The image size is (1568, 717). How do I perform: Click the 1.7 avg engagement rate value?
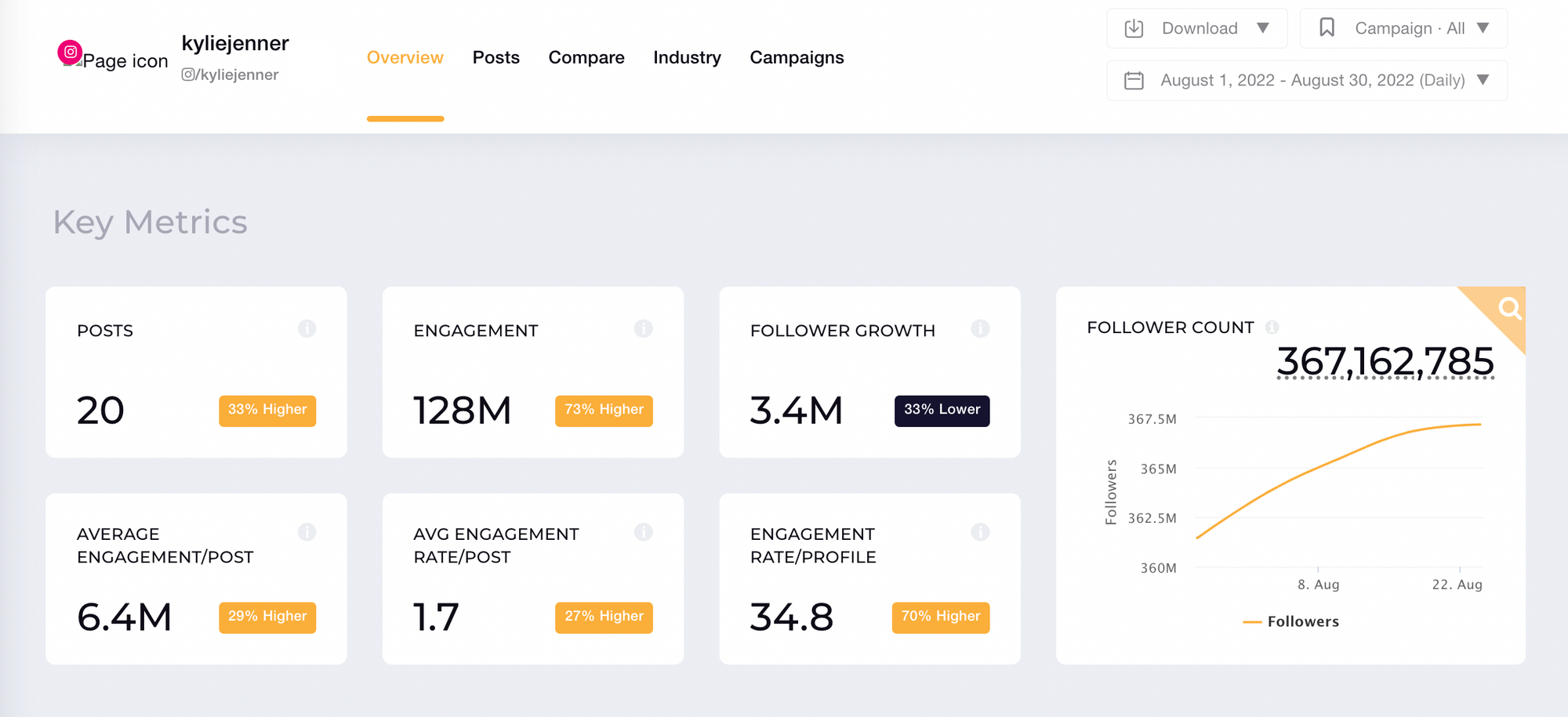(436, 617)
